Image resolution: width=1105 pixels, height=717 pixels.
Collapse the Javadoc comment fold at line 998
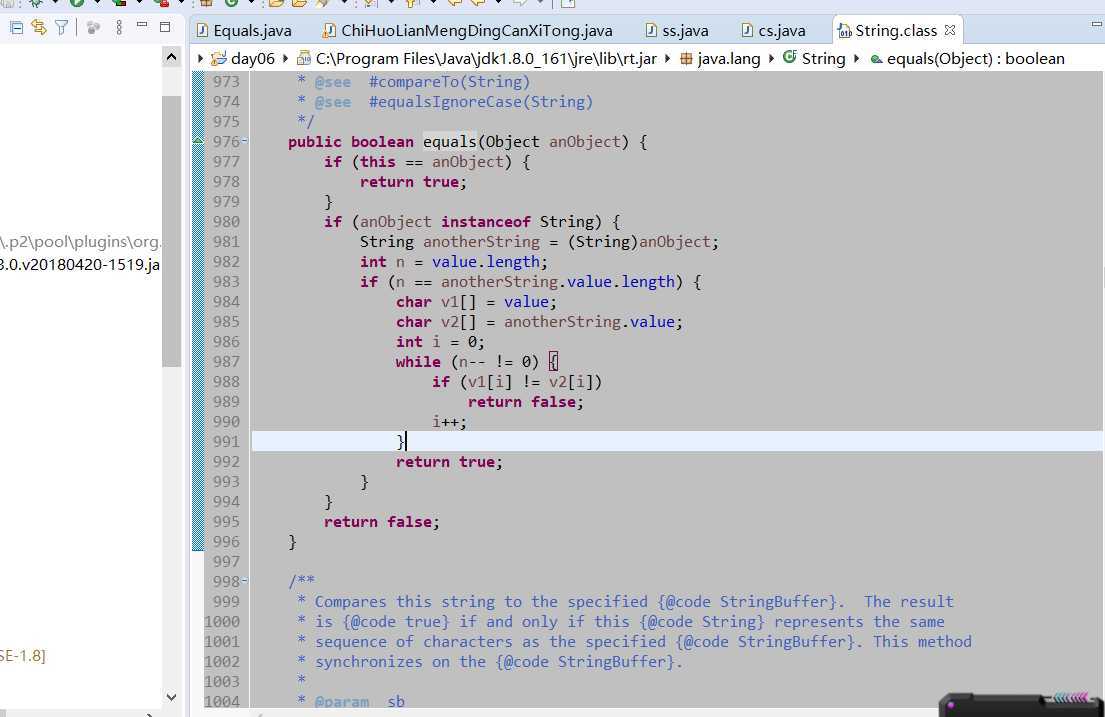point(245,581)
